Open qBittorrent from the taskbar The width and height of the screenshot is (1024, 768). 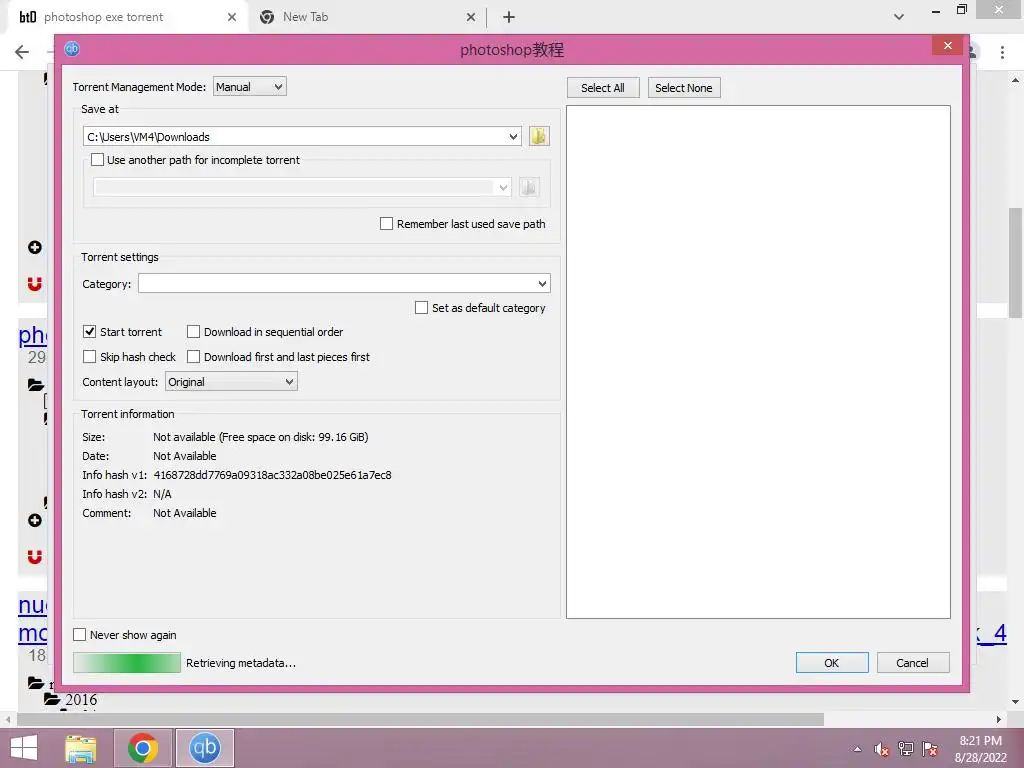coord(205,748)
